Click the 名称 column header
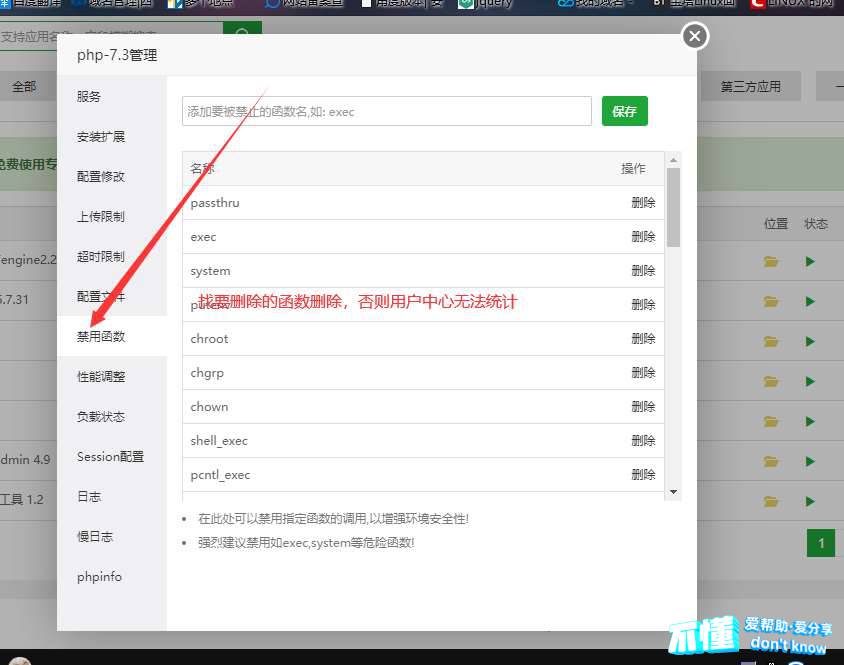 coord(202,169)
